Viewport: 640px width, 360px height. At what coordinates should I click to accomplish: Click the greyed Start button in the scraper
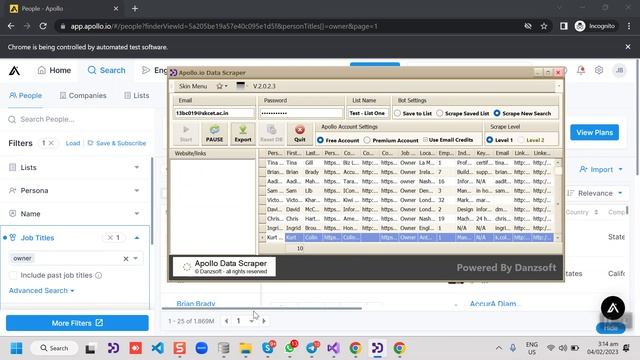click(x=186, y=133)
